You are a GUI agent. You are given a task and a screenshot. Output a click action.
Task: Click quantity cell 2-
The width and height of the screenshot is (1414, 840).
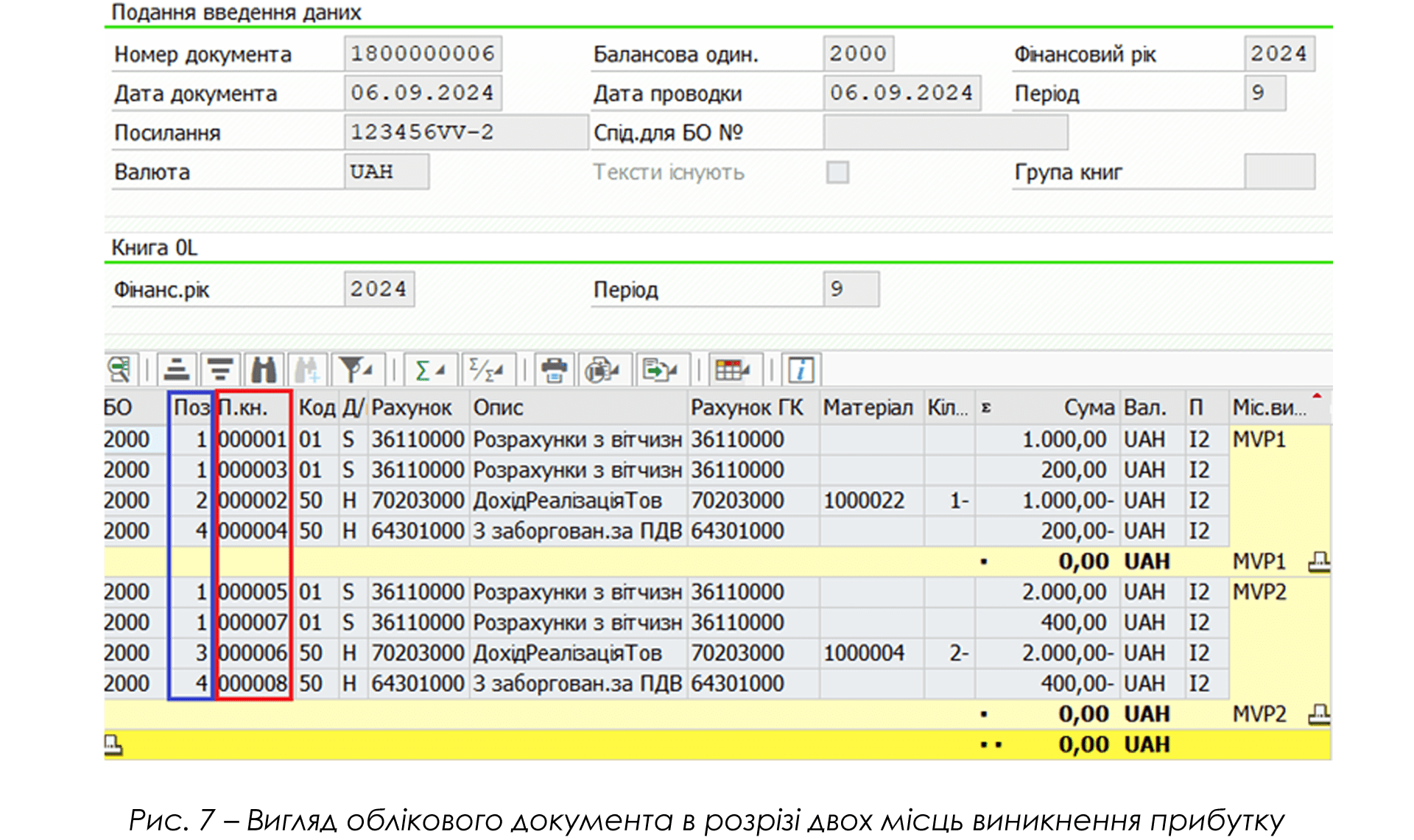tap(949, 653)
